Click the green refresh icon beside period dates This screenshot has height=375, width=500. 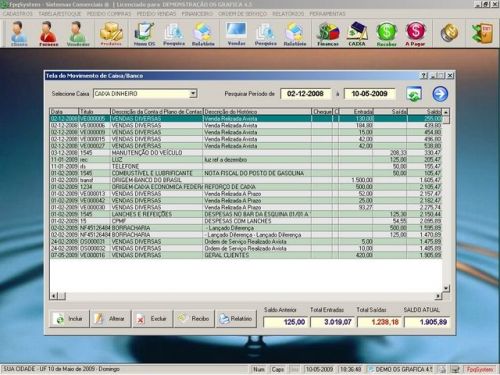tap(414, 94)
